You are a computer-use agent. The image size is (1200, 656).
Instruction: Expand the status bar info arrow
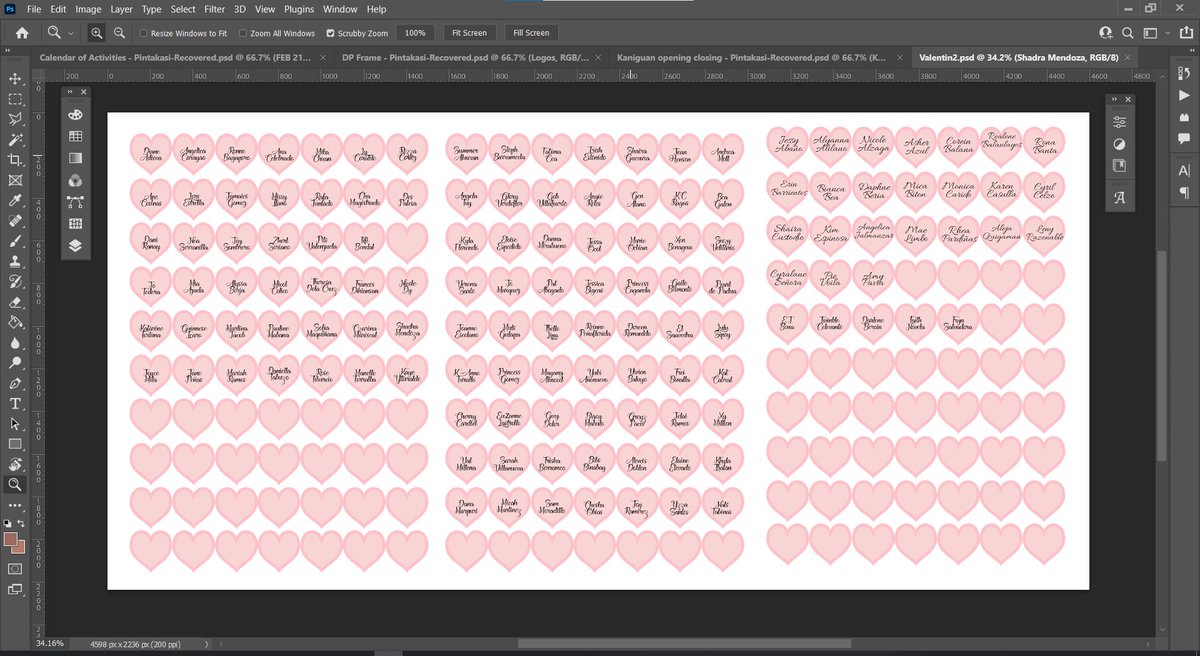pos(207,644)
